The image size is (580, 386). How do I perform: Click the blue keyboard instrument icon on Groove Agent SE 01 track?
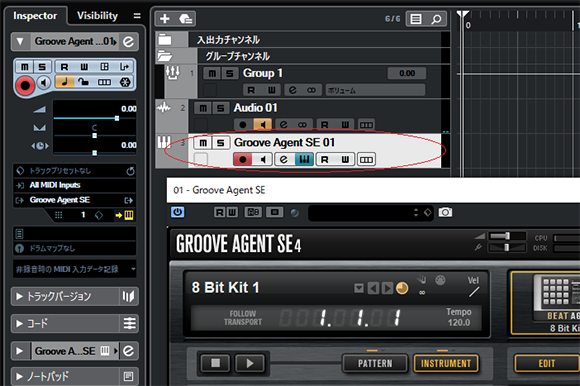[x=304, y=159]
